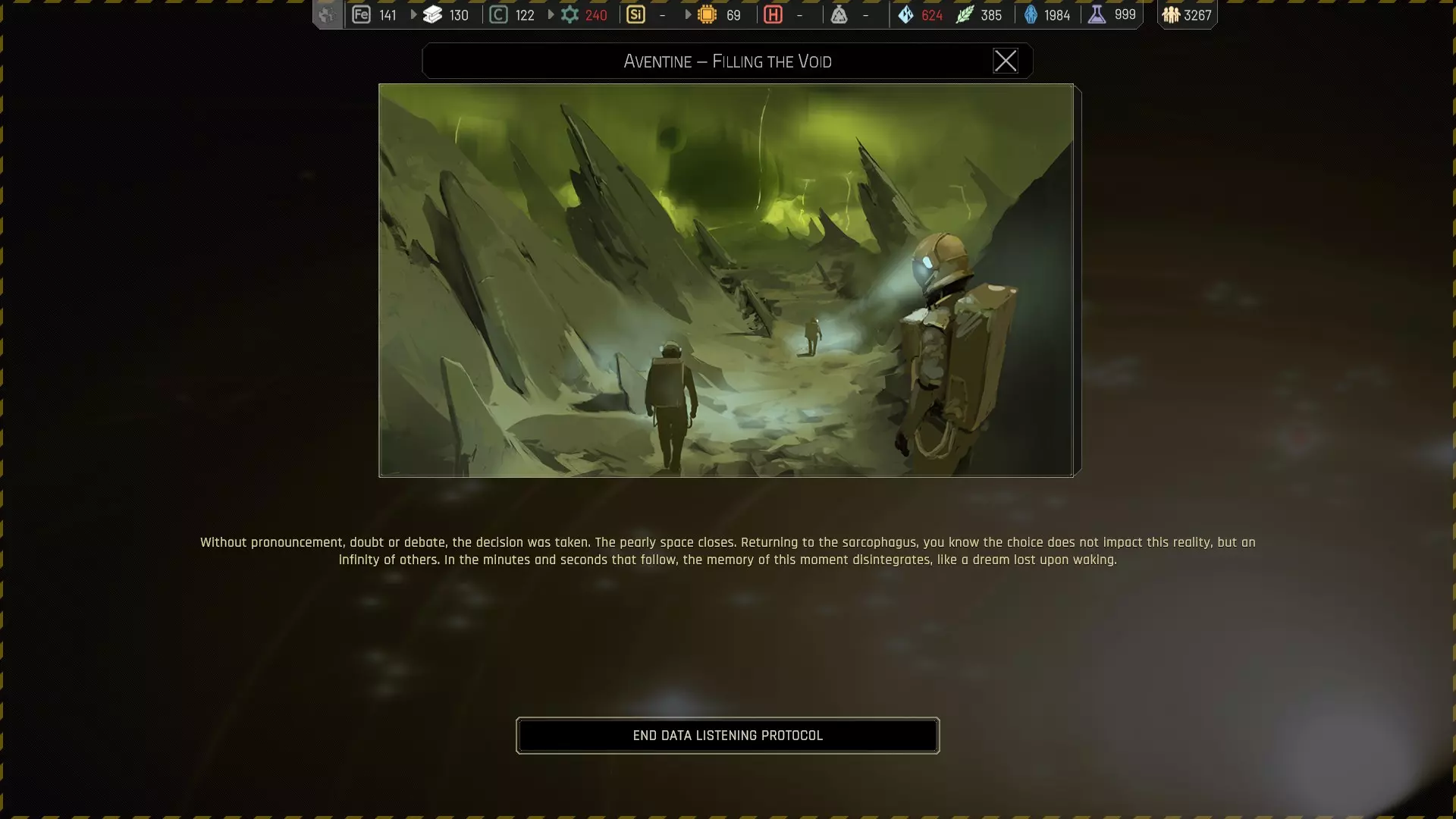Click the Si silicon resource icon
Viewport: 1456px width, 819px height.
coord(635,14)
